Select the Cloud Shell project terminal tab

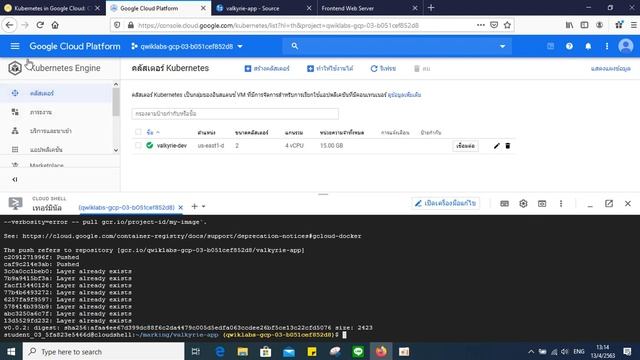[127, 207]
